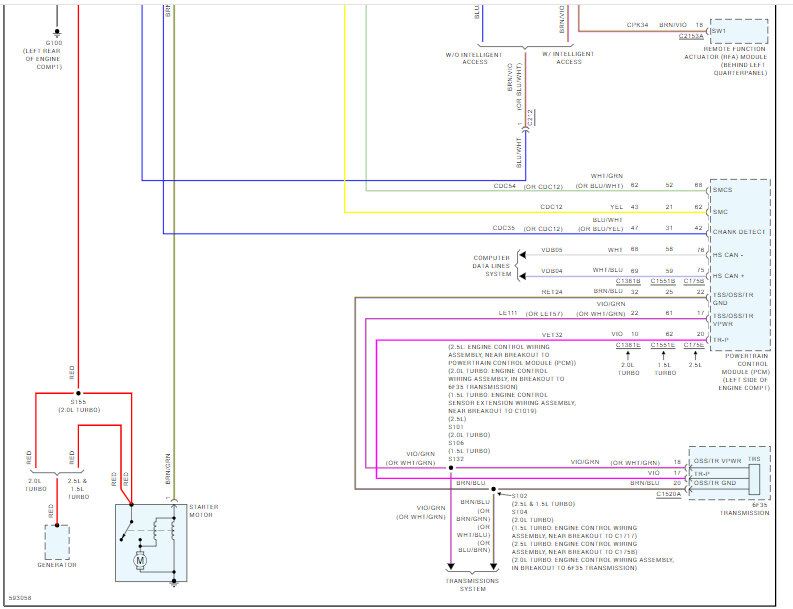793x609 pixels.
Task: Click the brown/blue arrow into Transmissions System
Action: point(494,567)
